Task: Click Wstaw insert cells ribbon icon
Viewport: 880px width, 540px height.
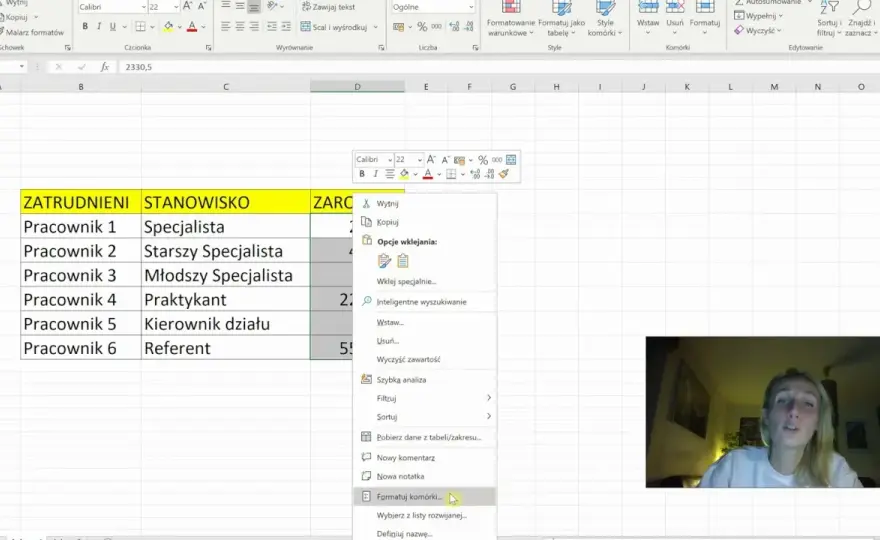Action: [648, 16]
